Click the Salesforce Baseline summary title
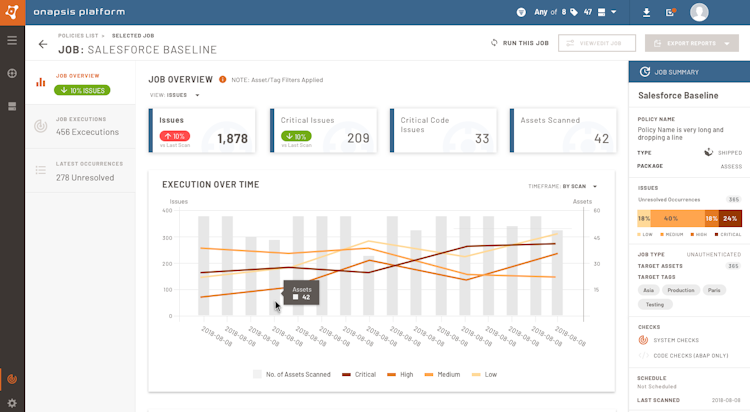Screen dimensions: 750x412 (678, 95)
